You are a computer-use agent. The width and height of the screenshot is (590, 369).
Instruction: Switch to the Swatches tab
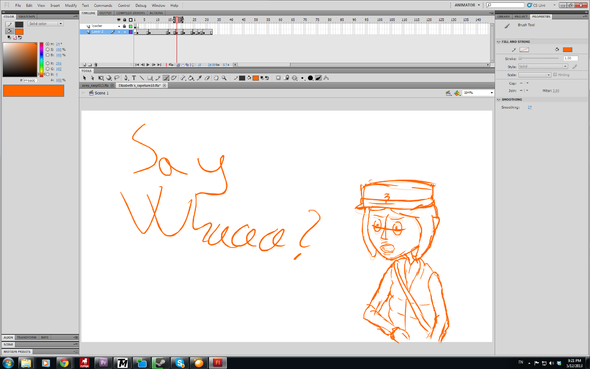(27, 17)
